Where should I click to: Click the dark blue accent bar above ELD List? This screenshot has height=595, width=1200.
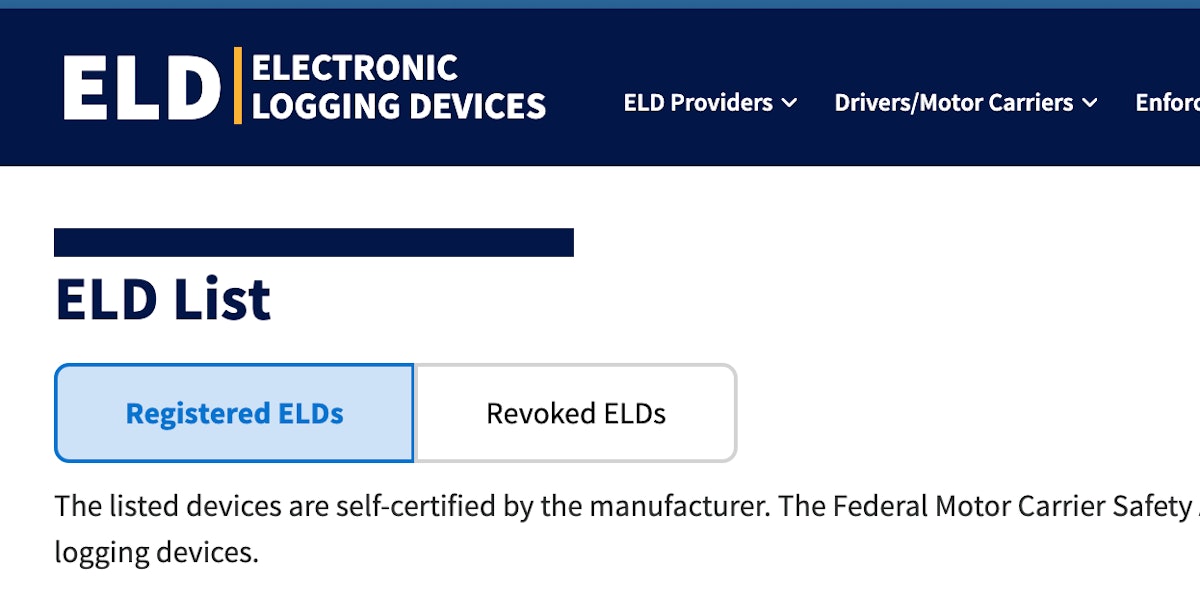coord(315,240)
